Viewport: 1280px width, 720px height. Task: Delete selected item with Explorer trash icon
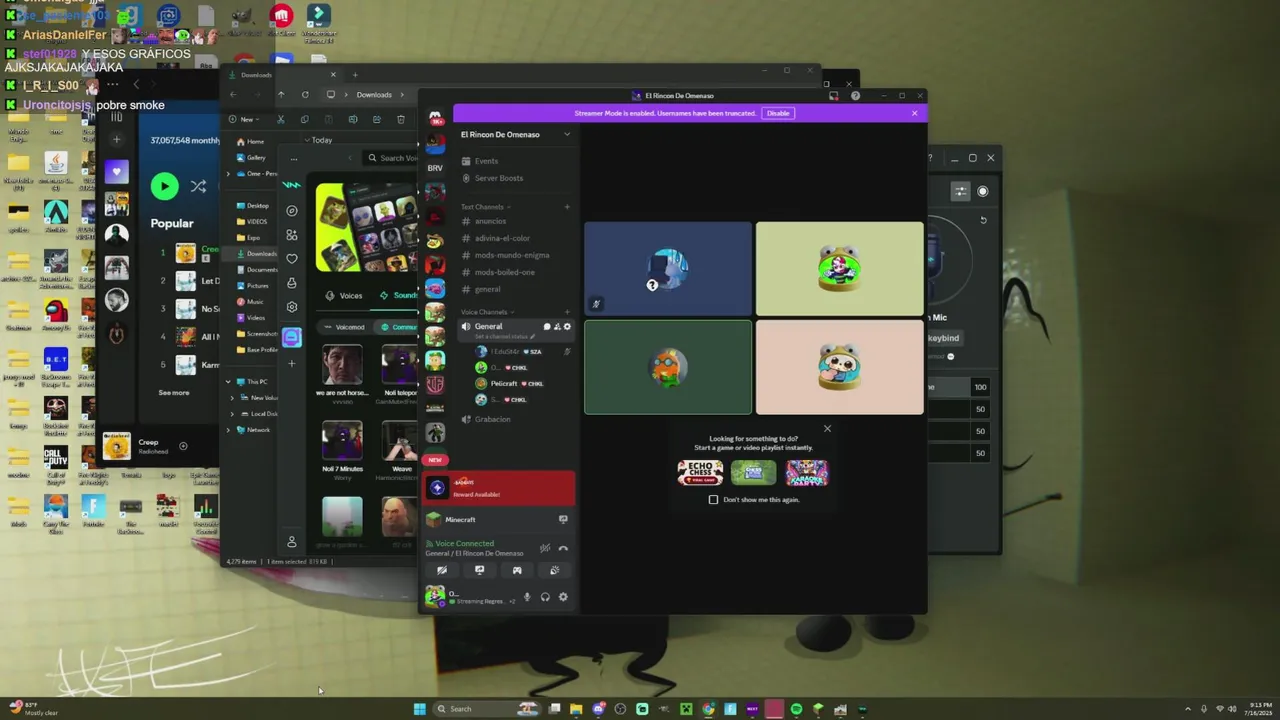point(401,119)
